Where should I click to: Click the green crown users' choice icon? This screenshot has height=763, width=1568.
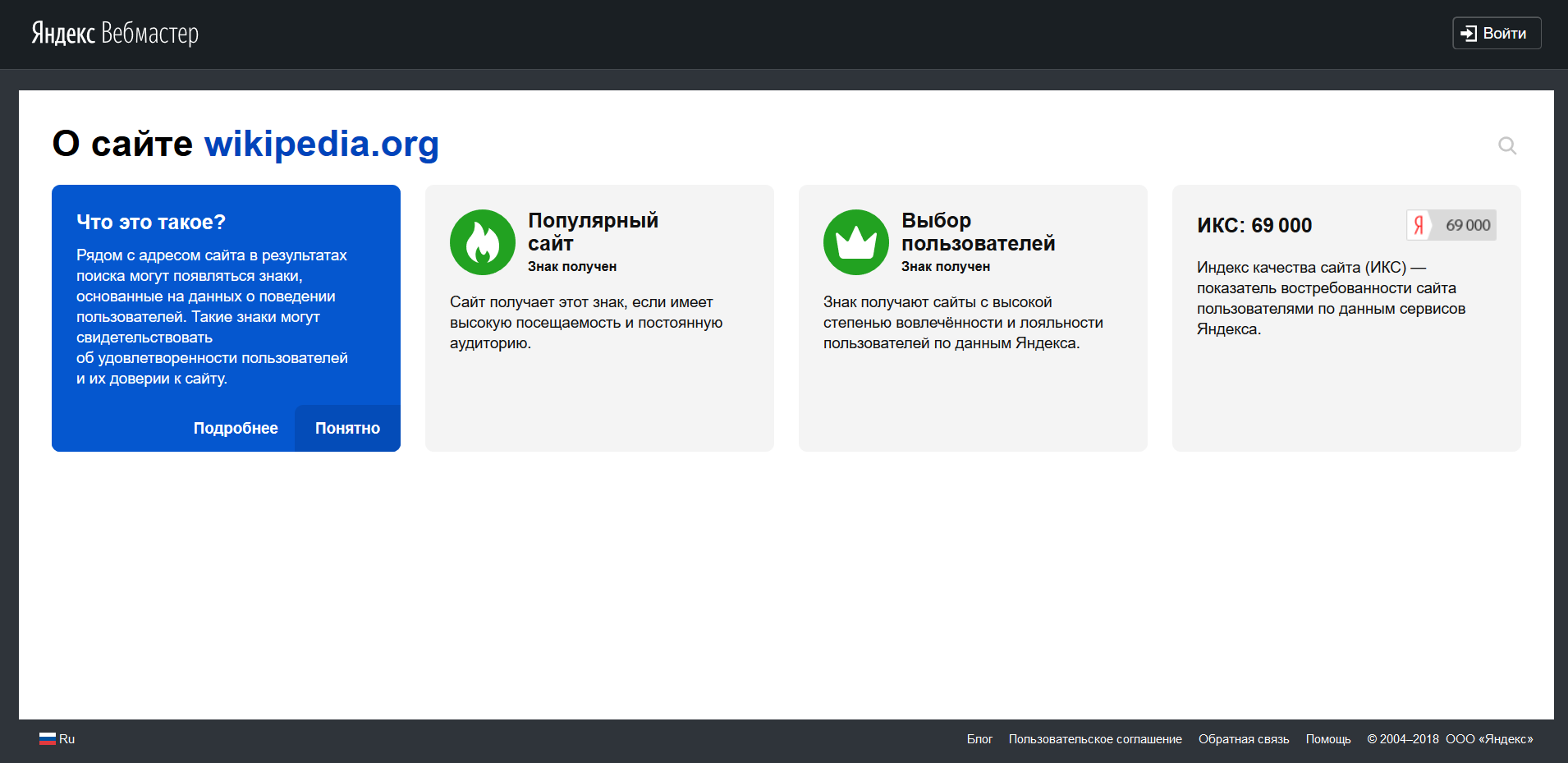[x=856, y=242]
